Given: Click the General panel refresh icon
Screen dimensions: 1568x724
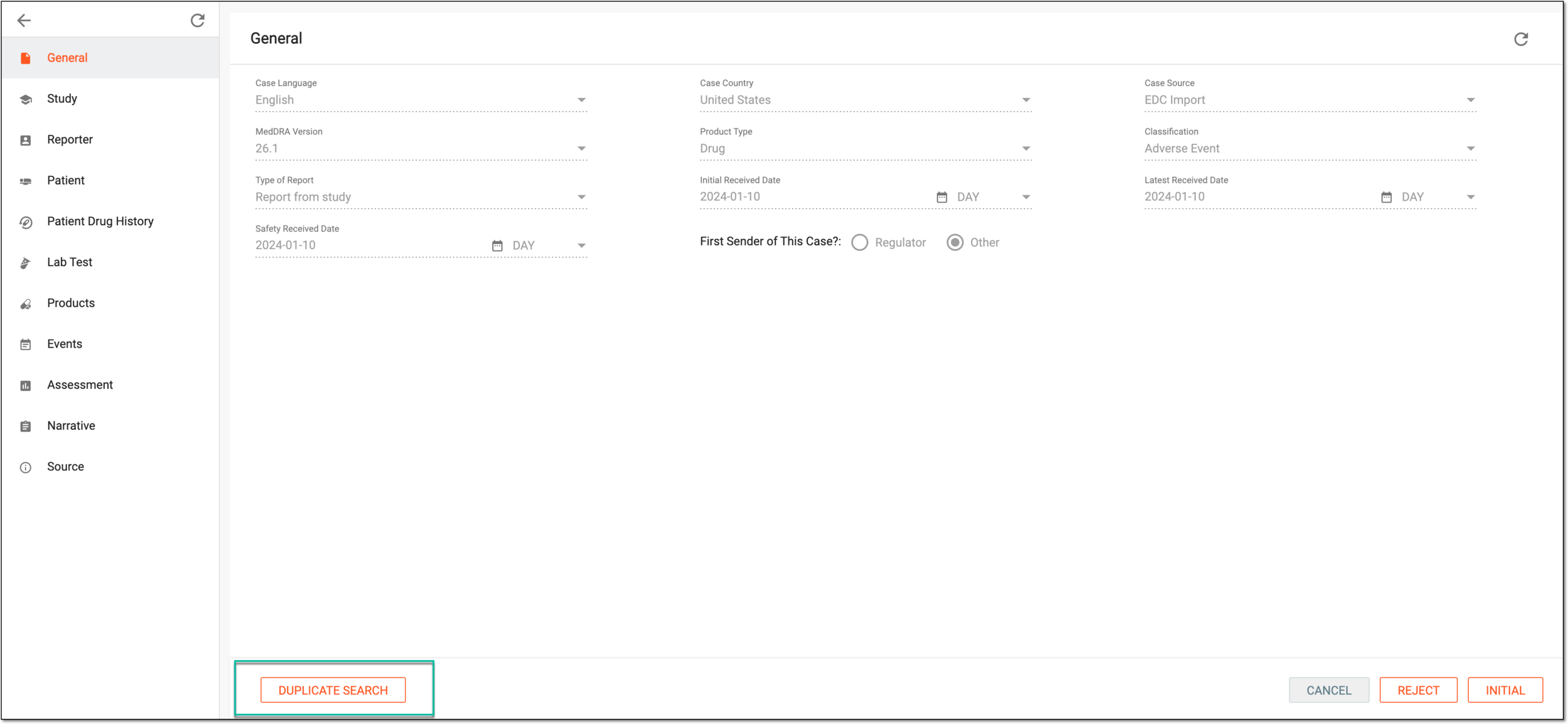Looking at the screenshot, I should pos(1521,39).
